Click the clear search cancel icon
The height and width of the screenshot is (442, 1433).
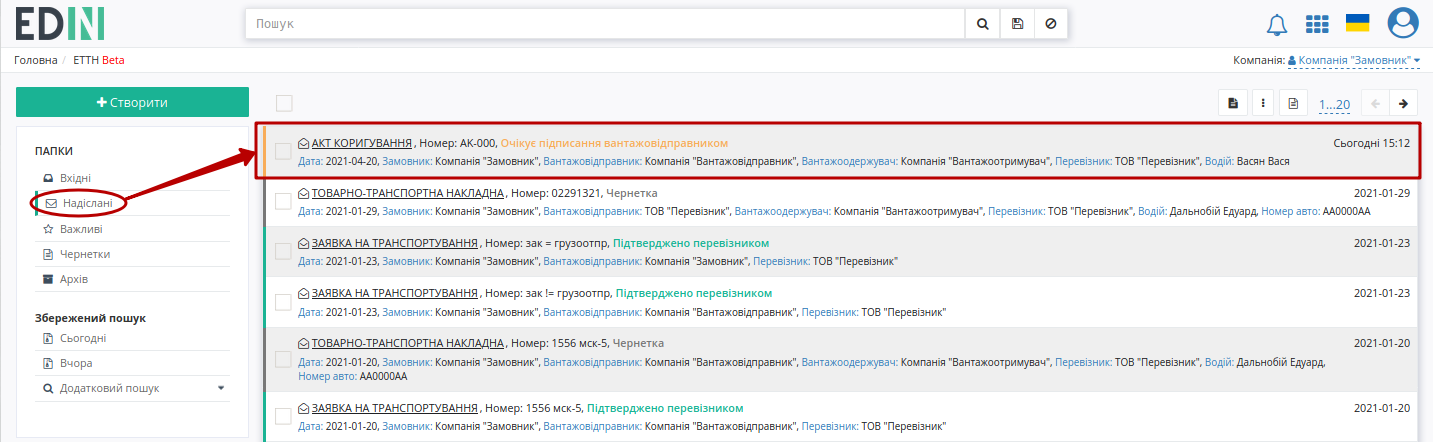[x=1050, y=23]
